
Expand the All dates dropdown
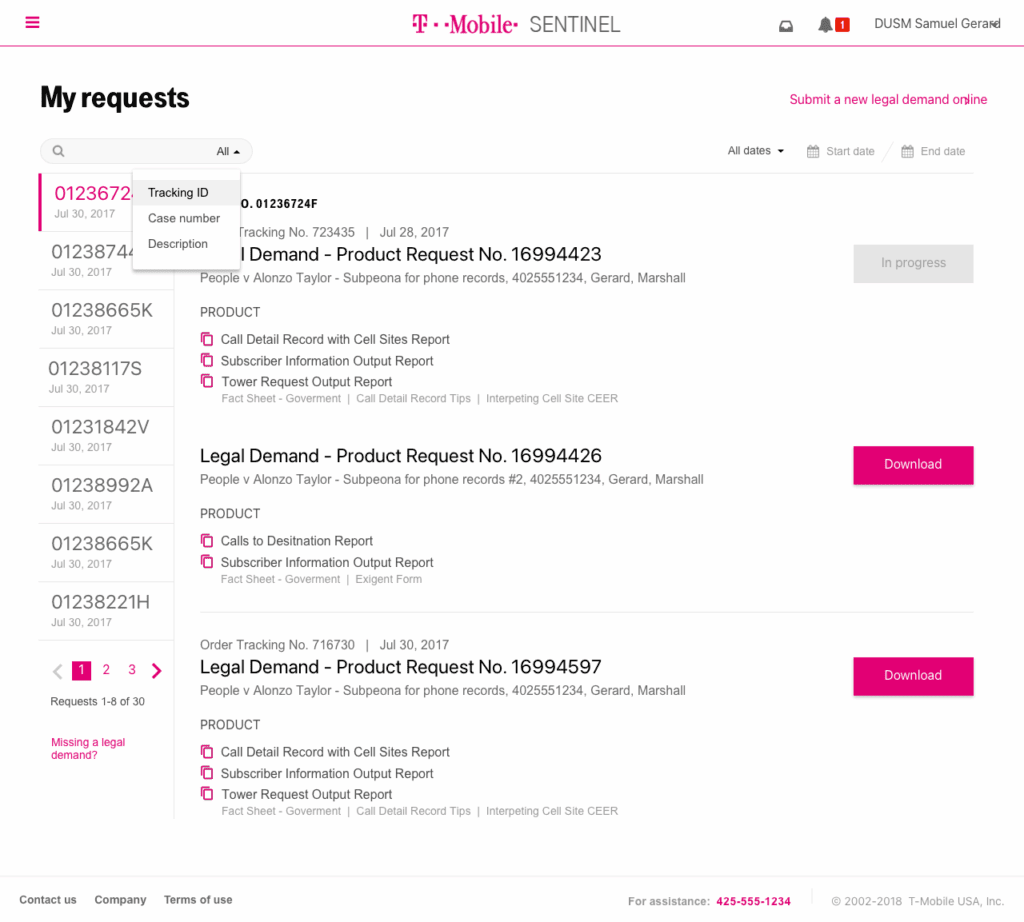756,151
